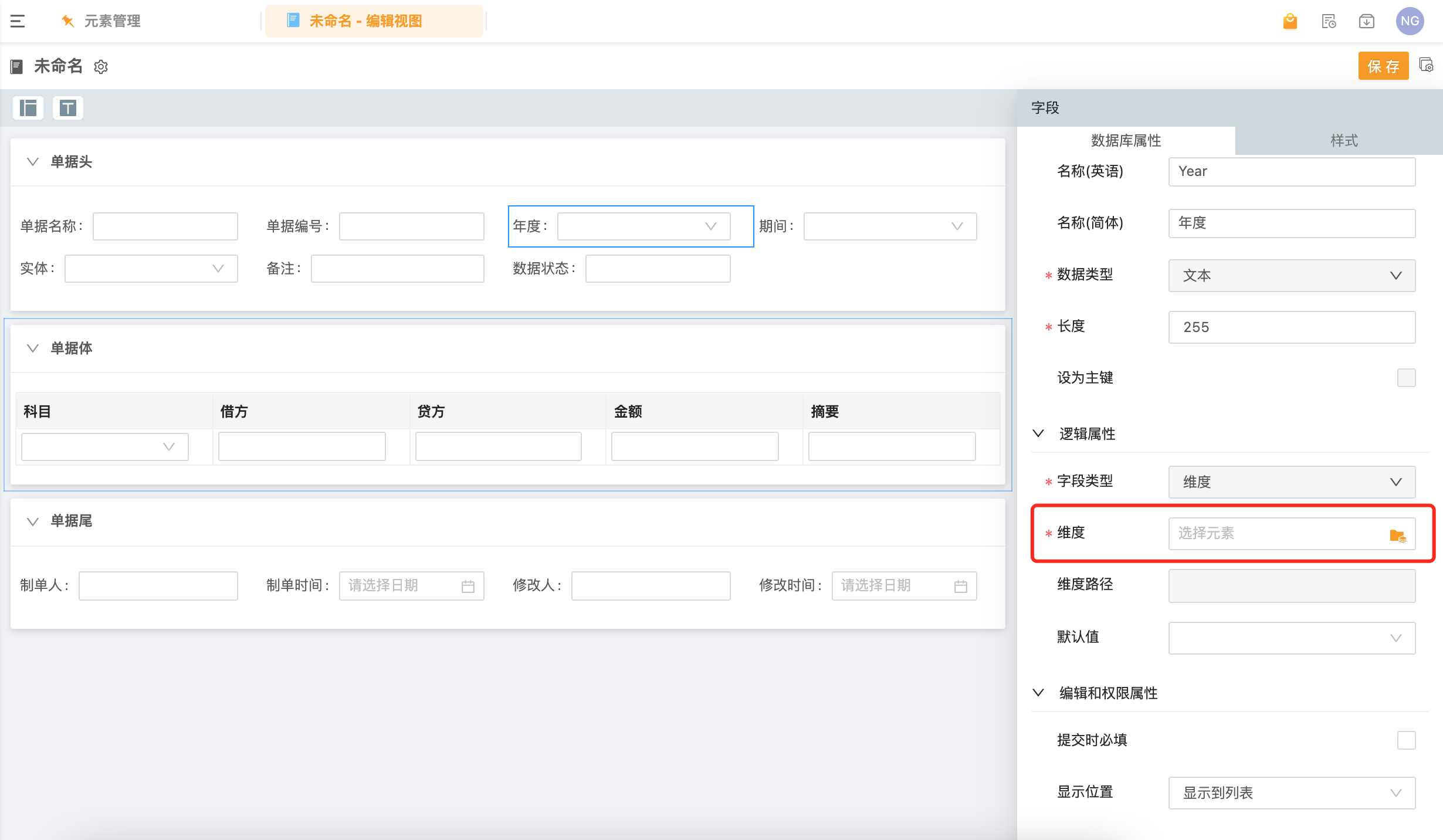Select the 数据库属性 tab
The width and height of the screenshot is (1443, 840).
click(1126, 141)
